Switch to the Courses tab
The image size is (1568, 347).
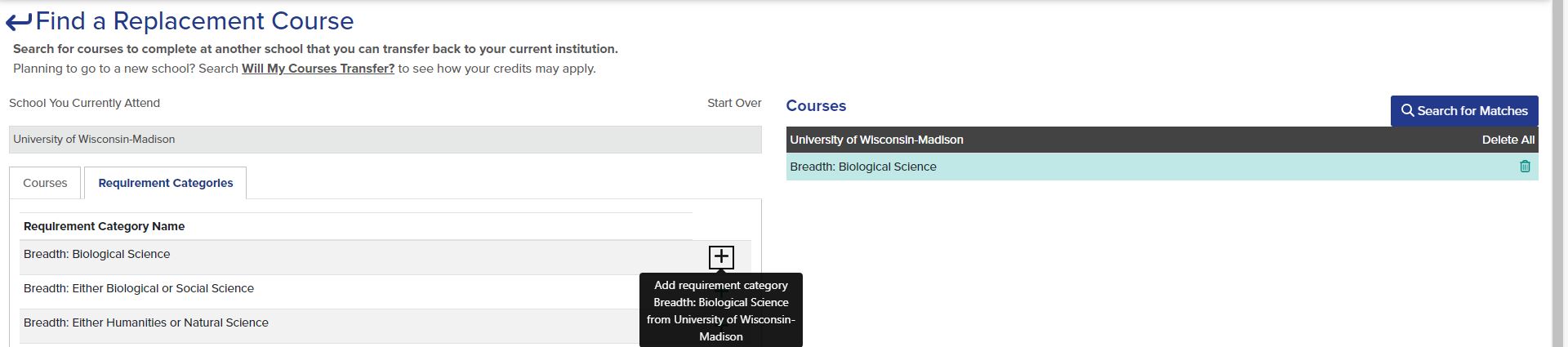point(45,183)
